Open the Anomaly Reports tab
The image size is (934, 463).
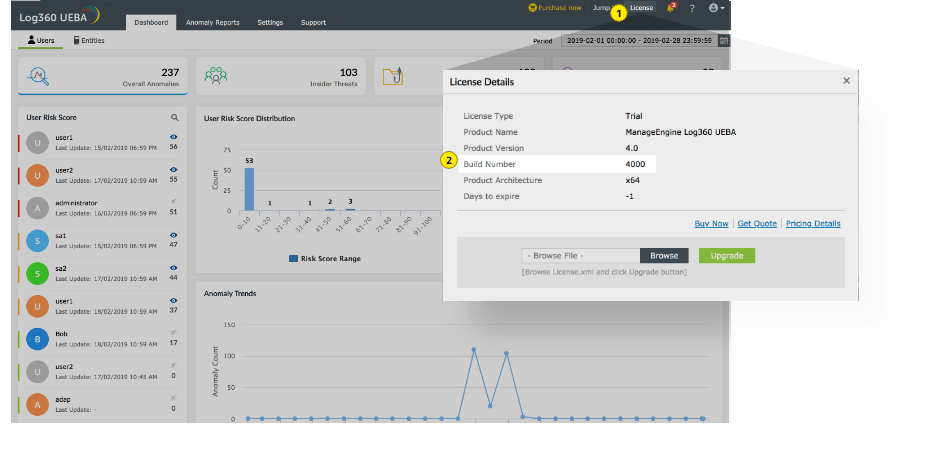point(213,23)
